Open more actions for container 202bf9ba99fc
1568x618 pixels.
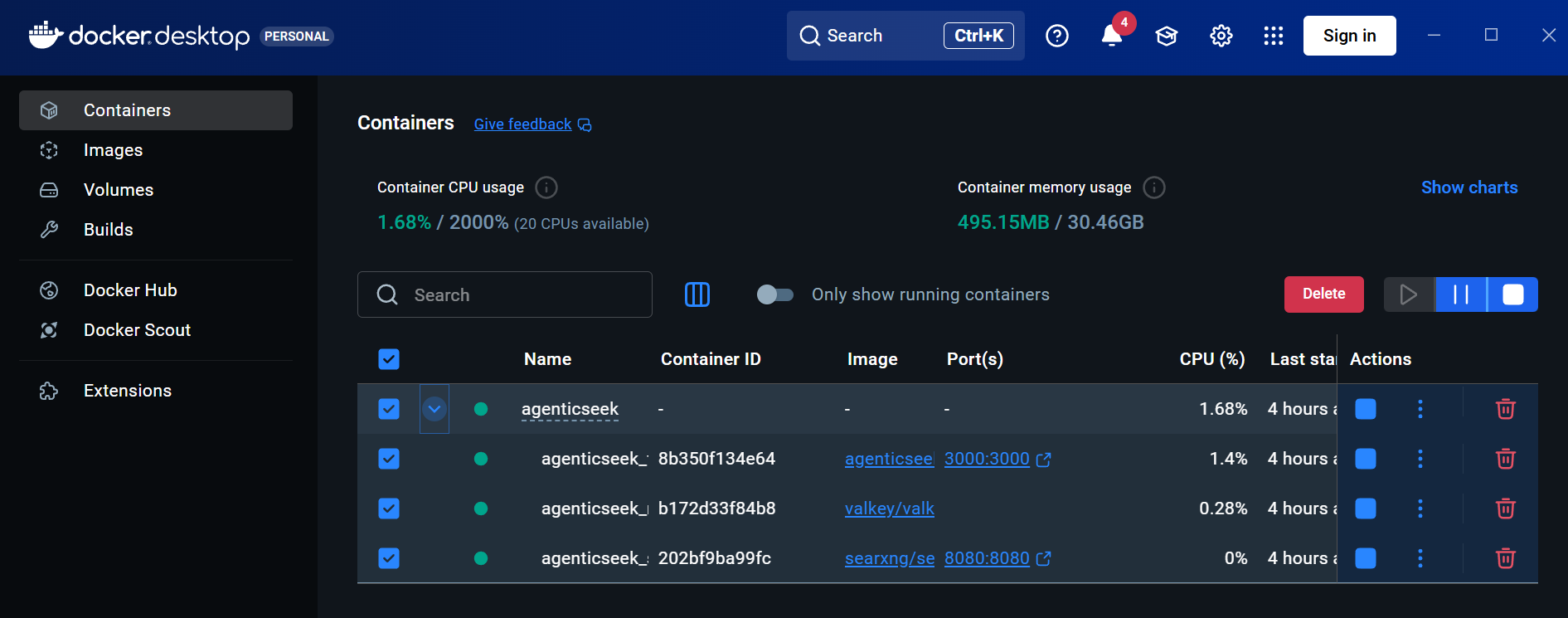pyautogui.click(x=1420, y=558)
